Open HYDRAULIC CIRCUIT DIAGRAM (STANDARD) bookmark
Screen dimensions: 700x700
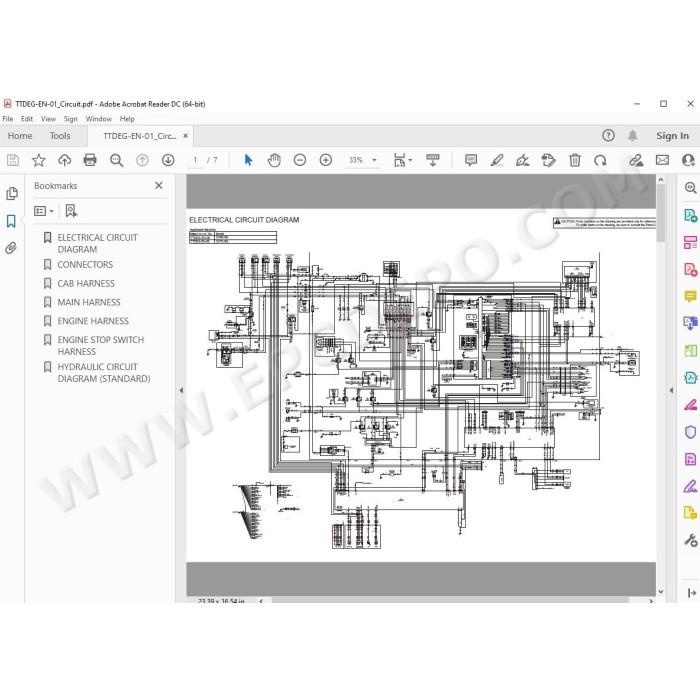(x=104, y=373)
